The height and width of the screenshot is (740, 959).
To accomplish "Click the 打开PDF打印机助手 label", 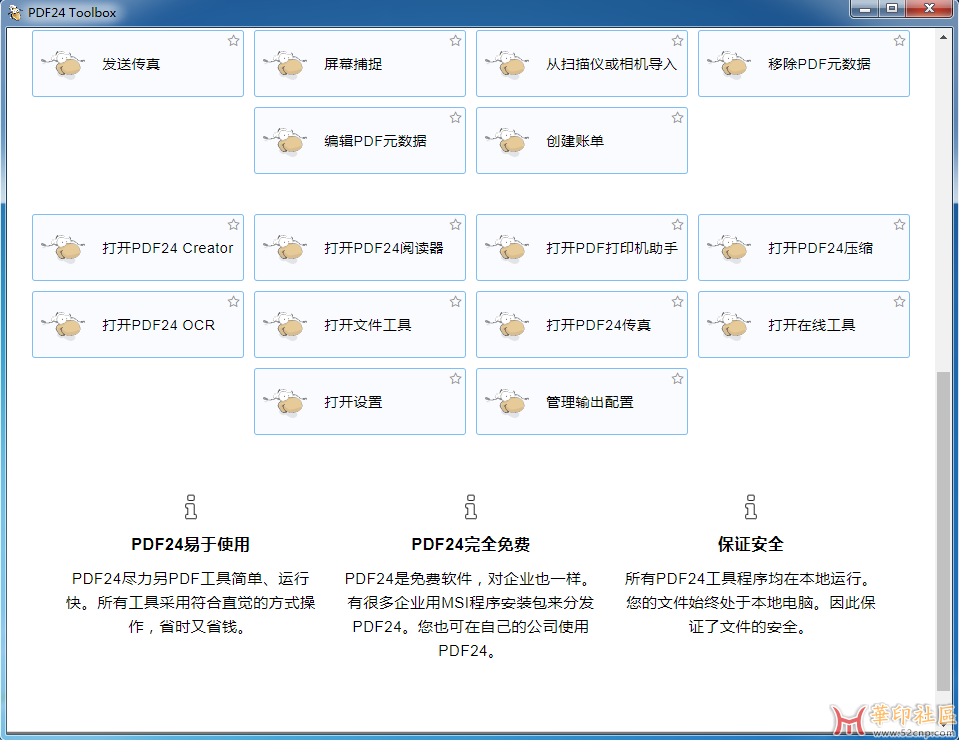I will point(612,248).
